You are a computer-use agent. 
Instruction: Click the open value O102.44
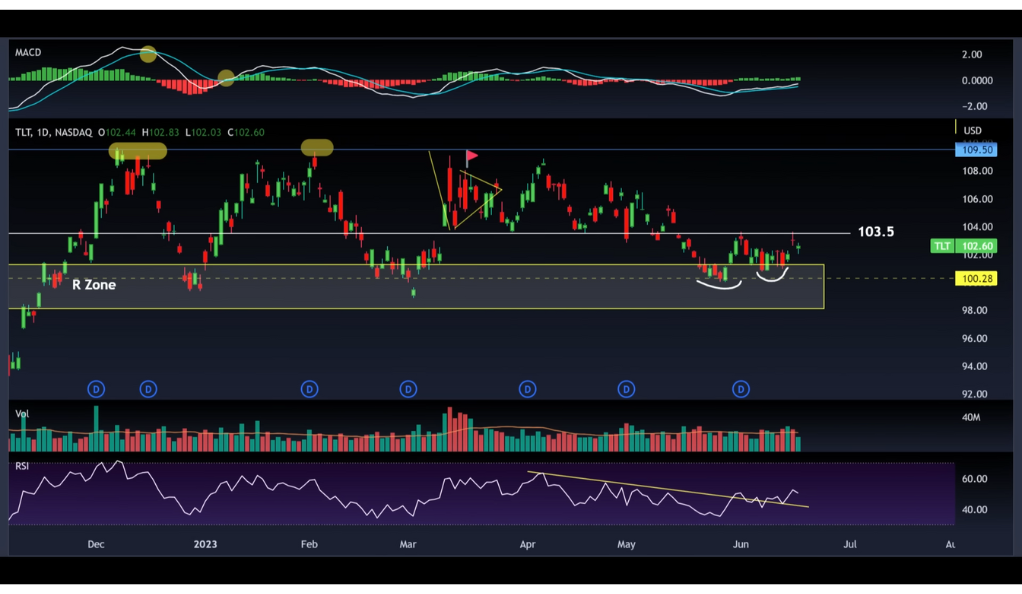[117, 132]
